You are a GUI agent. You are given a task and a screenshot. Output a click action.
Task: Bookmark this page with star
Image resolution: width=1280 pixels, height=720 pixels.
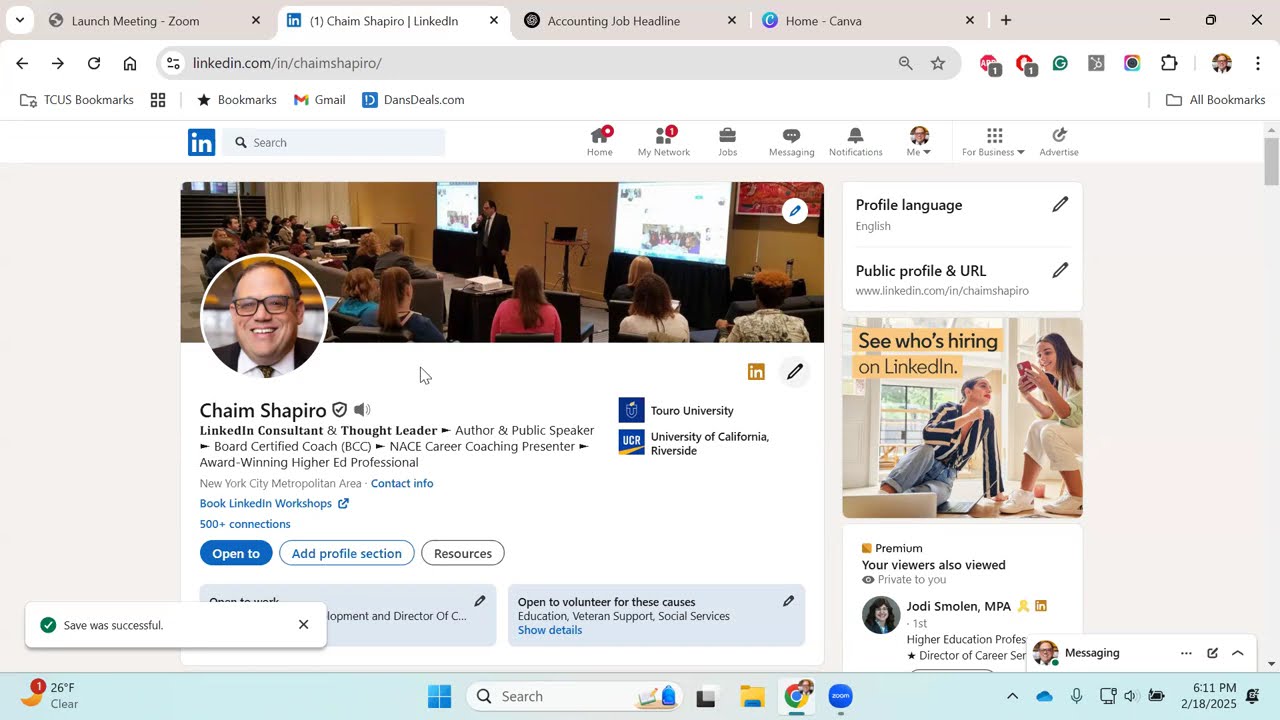tap(938, 63)
